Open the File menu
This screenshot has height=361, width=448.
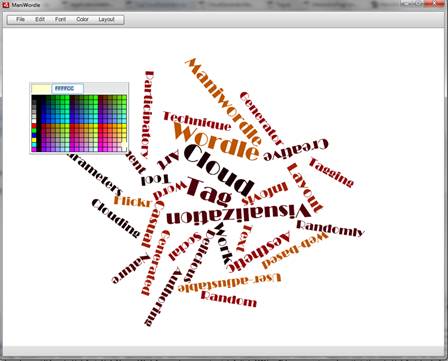click(x=20, y=19)
